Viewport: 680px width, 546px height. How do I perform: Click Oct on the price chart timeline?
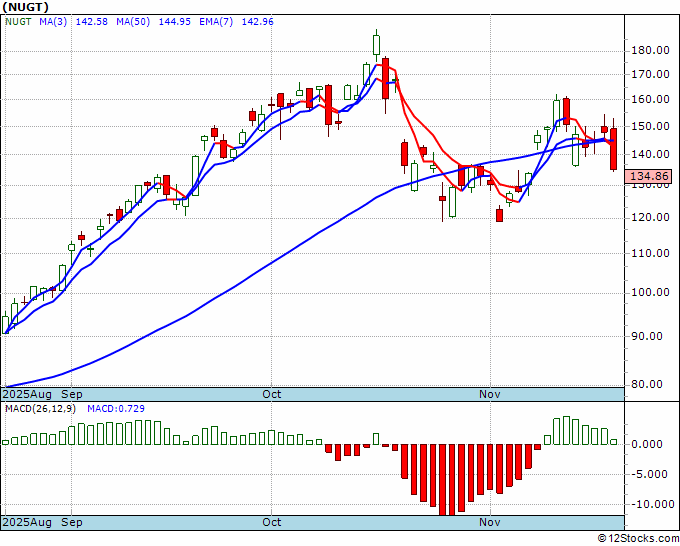click(x=272, y=394)
